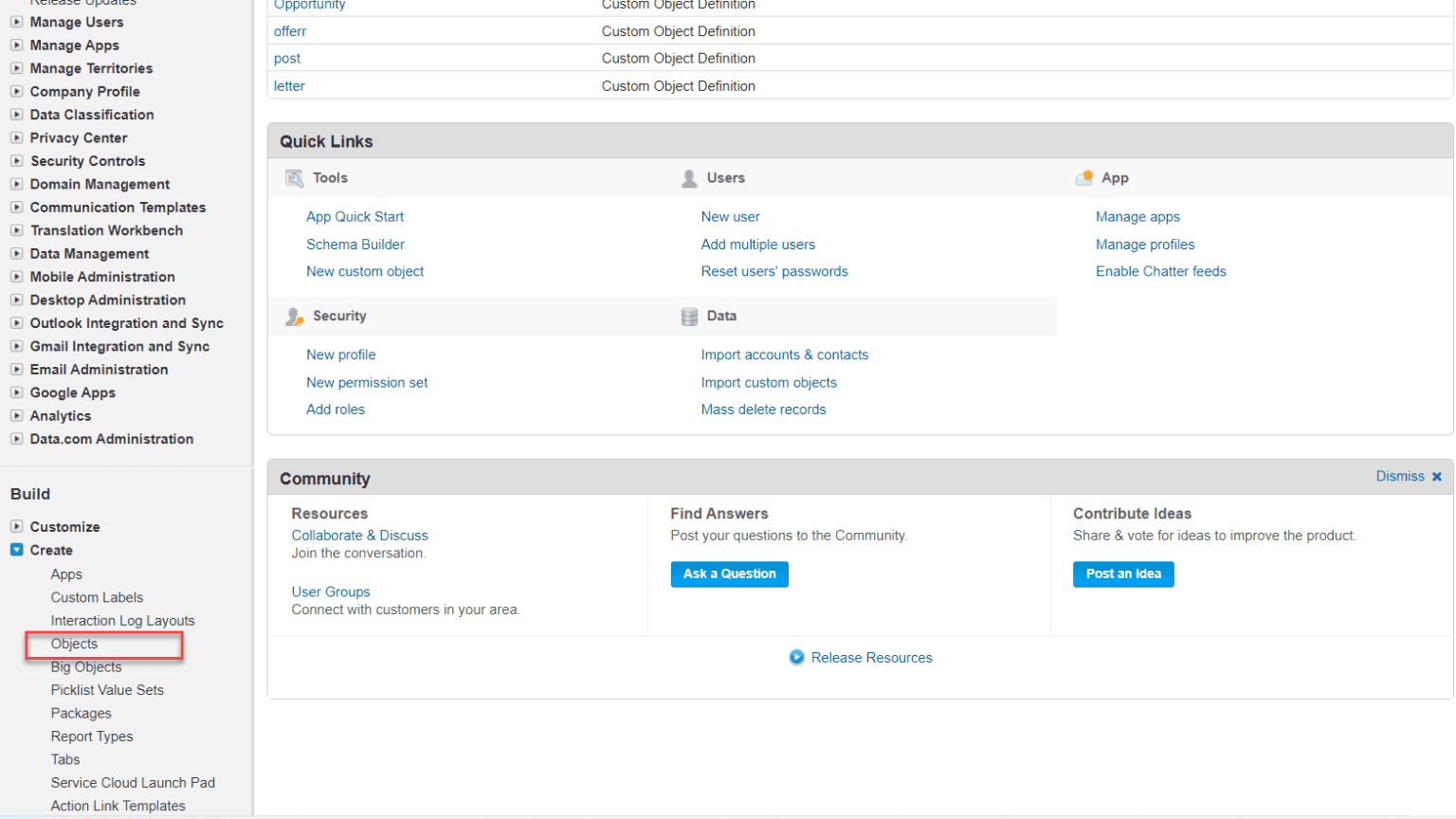1456x819 pixels.
Task: Open Schema Builder
Action: point(355,244)
